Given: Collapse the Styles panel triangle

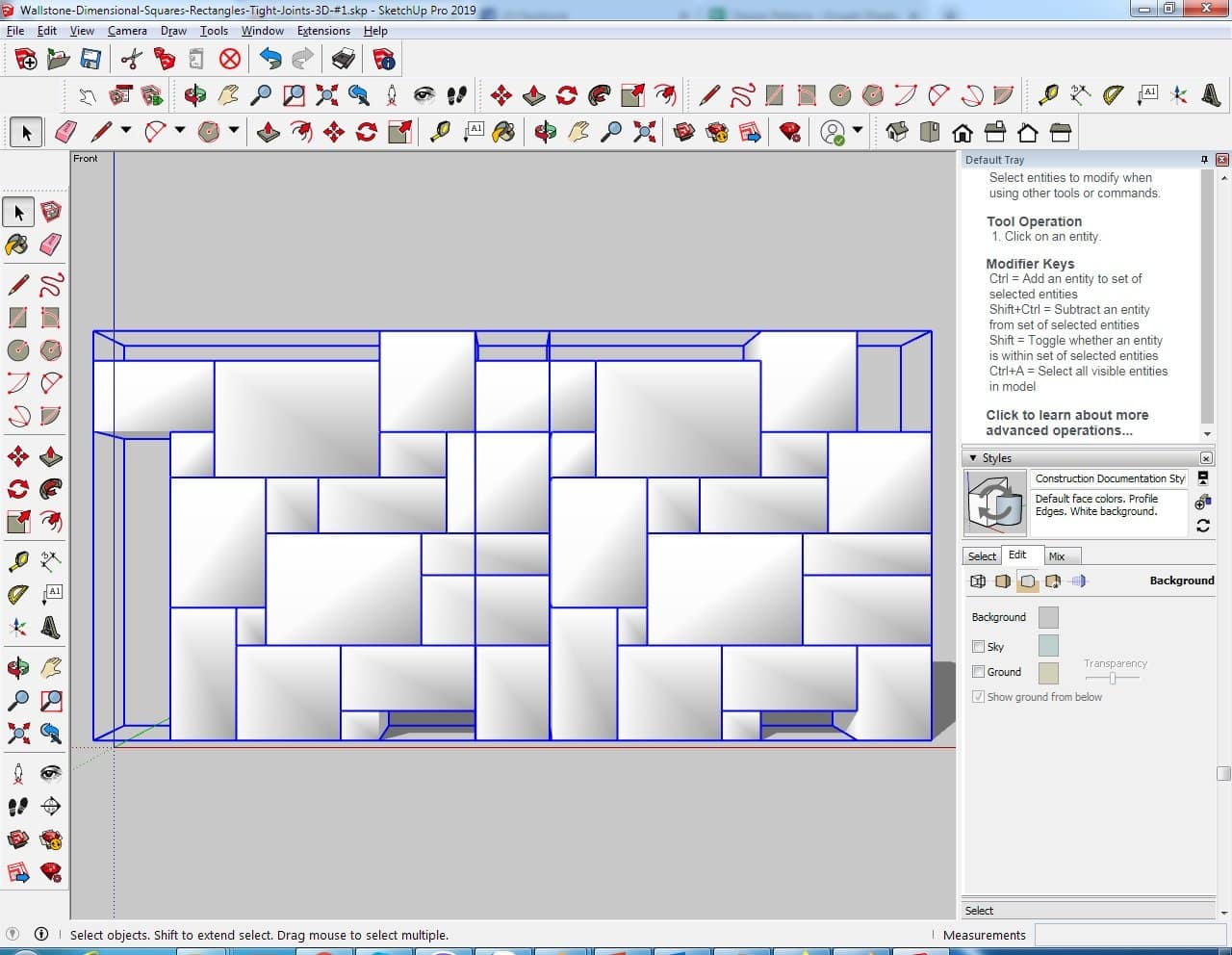Looking at the screenshot, I should (973, 458).
